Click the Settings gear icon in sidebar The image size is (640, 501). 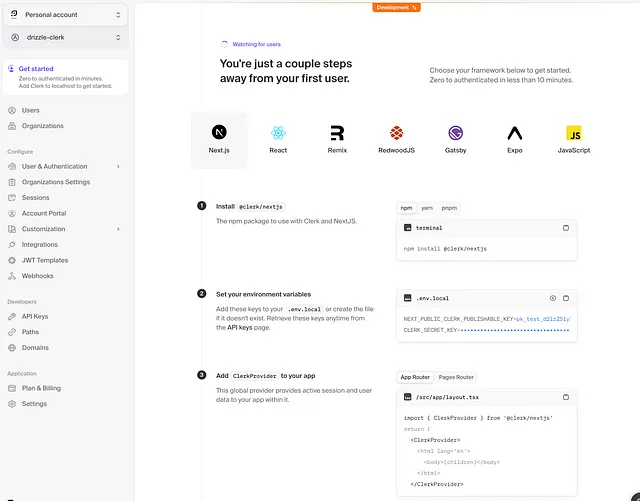point(12,404)
